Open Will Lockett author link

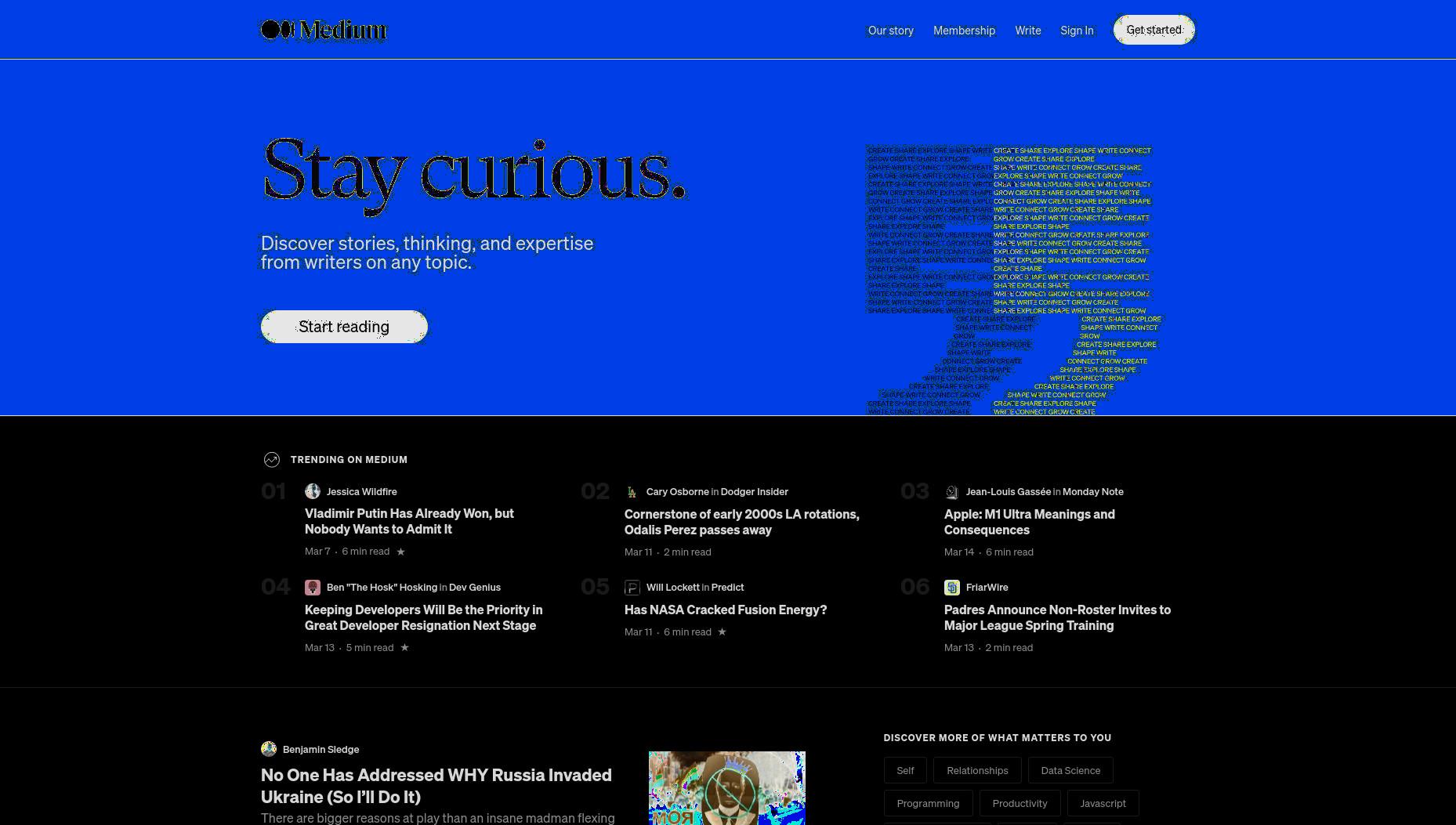click(672, 587)
